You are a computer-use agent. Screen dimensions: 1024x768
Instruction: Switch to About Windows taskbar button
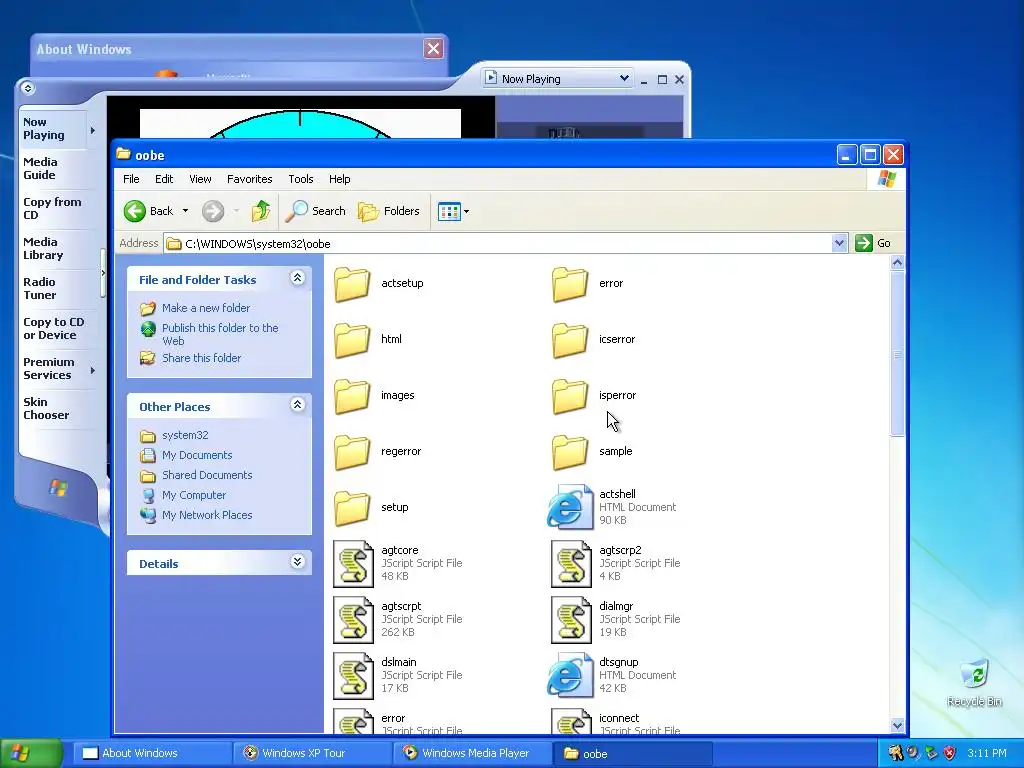[152, 754]
